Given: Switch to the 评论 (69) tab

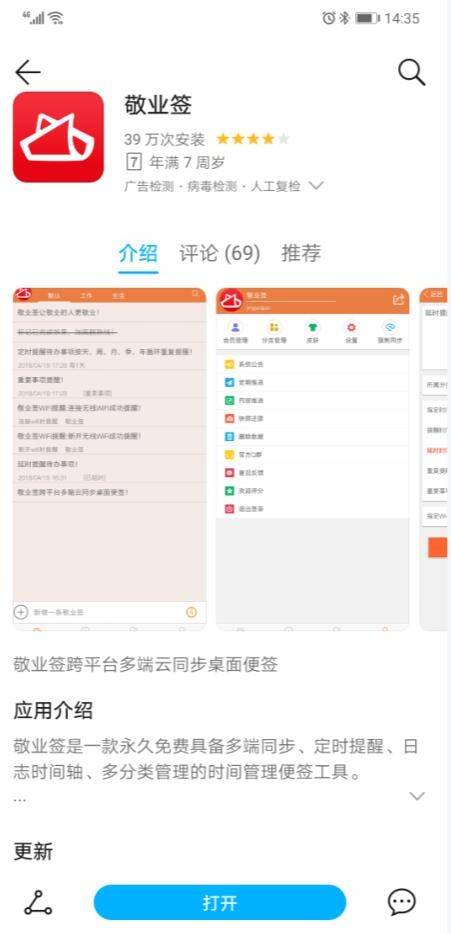Looking at the screenshot, I should [220, 253].
